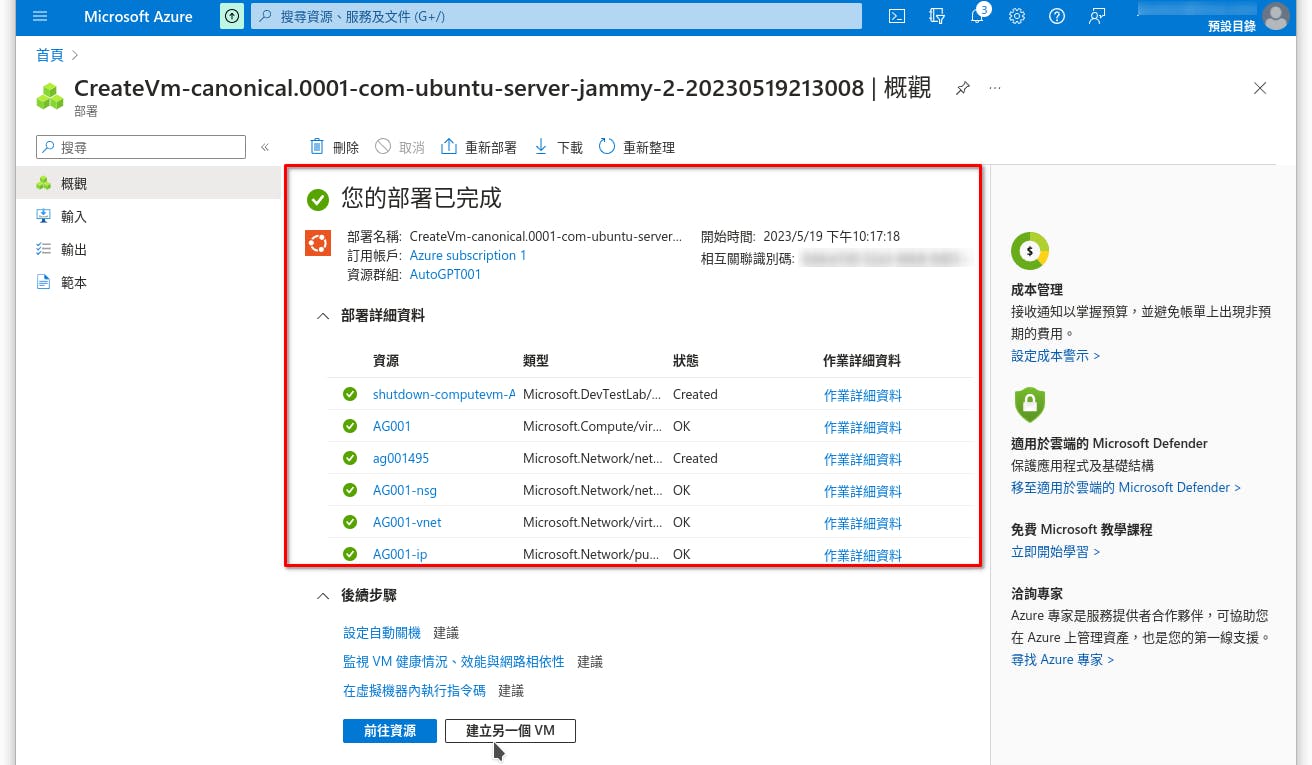
Task: Click the green check icon beside 您的部署已完成
Action: point(318,200)
